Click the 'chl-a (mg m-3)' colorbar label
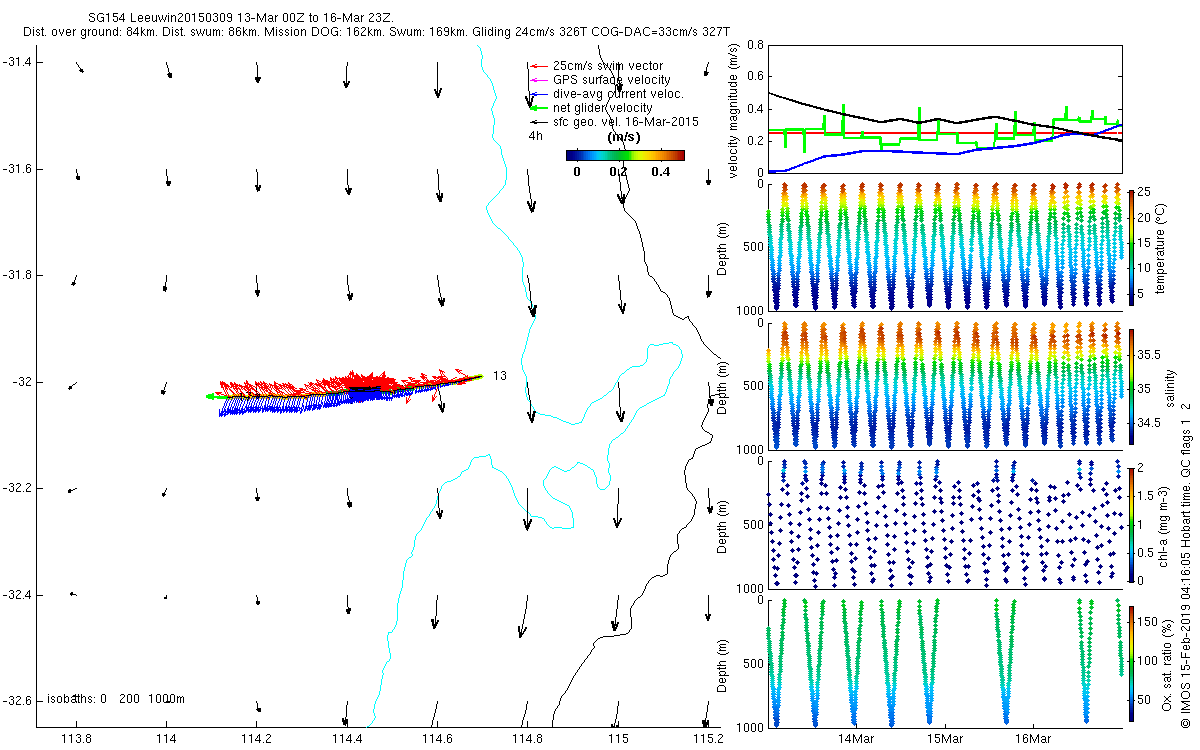The height and width of the screenshot is (750, 1200). tap(1164, 525)
